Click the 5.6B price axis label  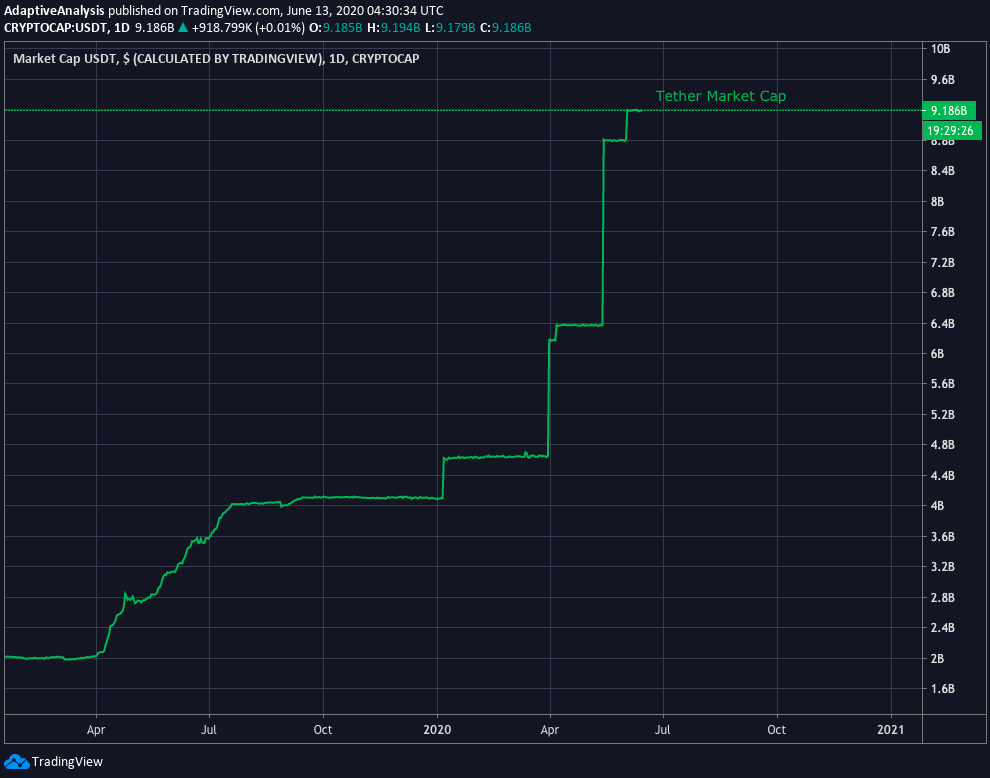point(943,384)
